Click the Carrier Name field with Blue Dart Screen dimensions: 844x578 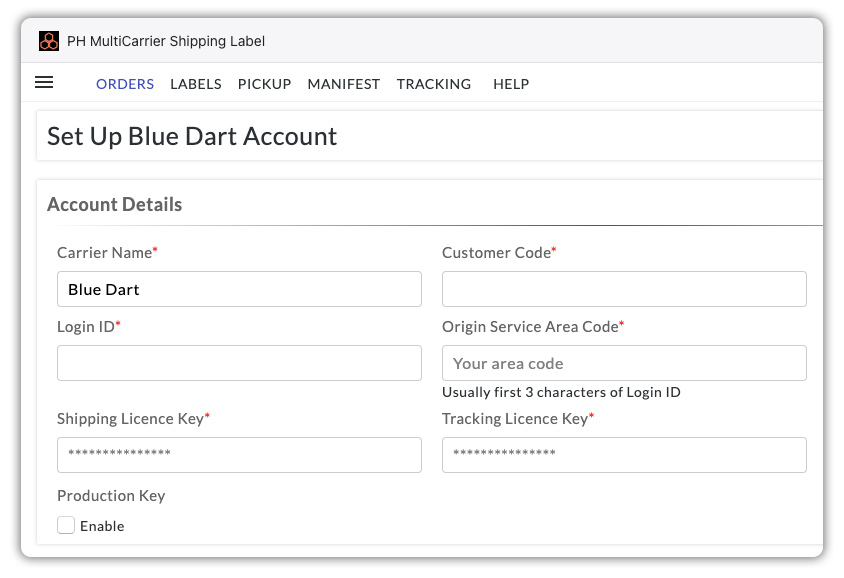[x=240, y=289]
